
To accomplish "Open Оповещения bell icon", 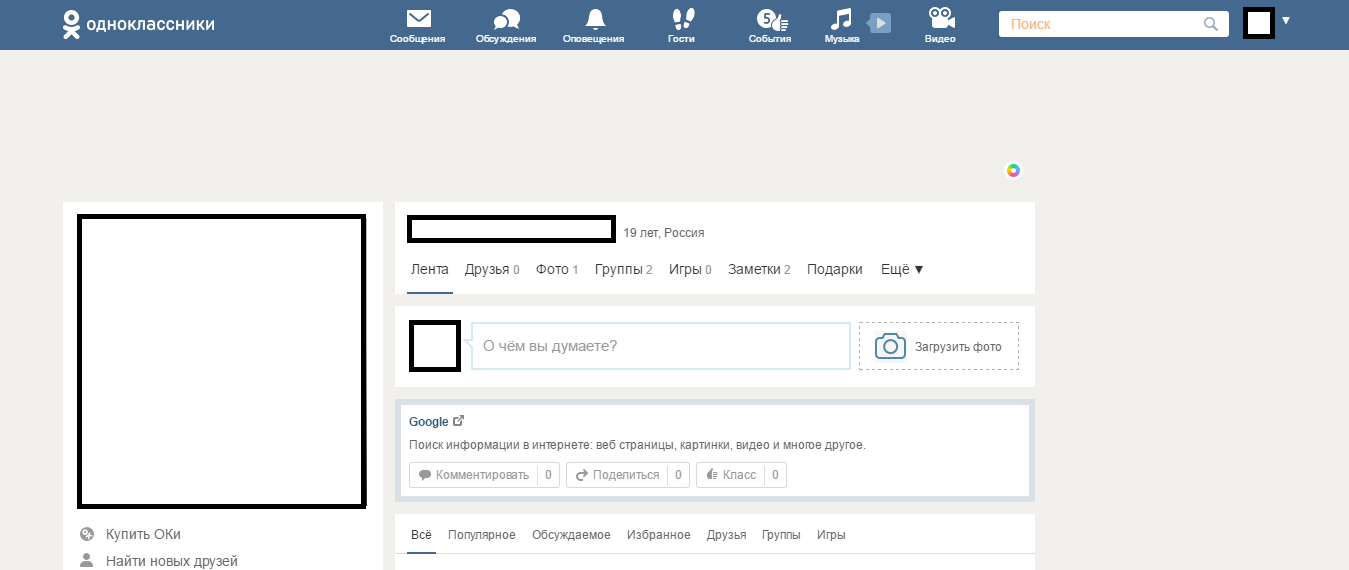I will [x=595, y=19].
